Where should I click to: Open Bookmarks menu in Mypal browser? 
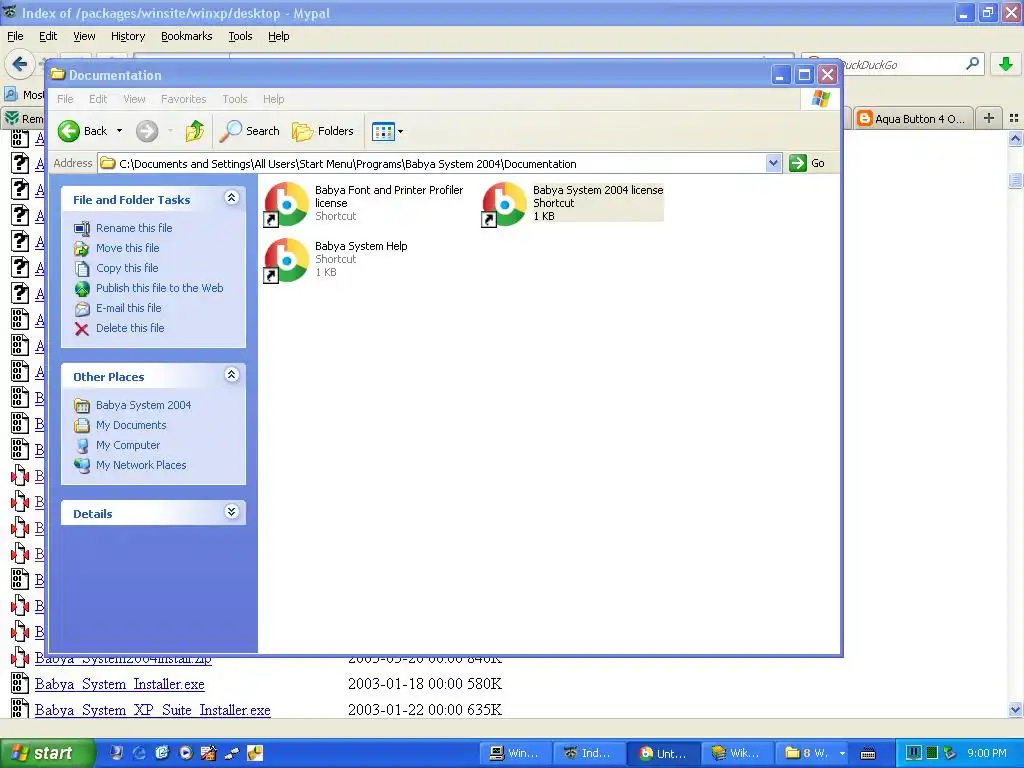coord(186,37)
